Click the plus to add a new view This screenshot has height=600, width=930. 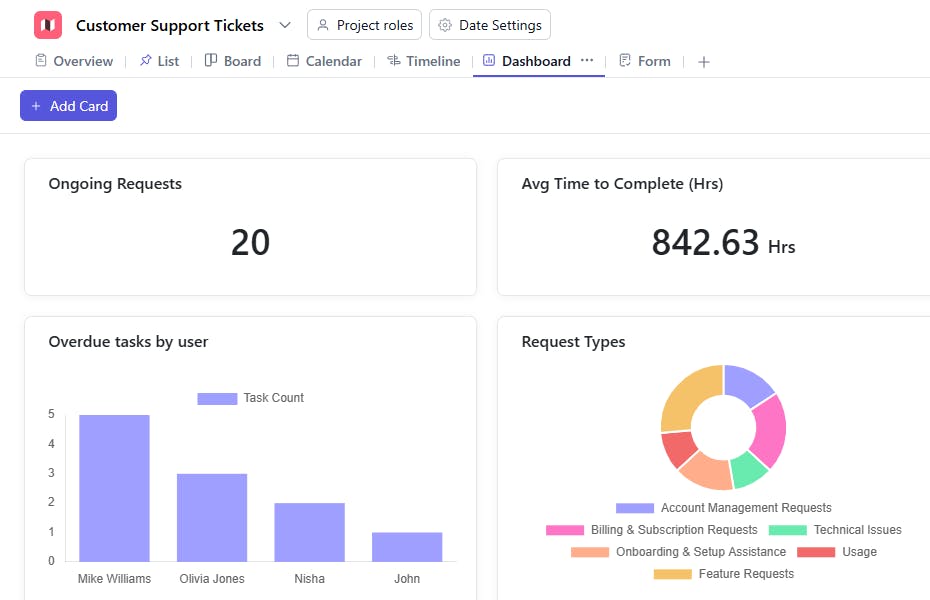click(x=703, y=61)
